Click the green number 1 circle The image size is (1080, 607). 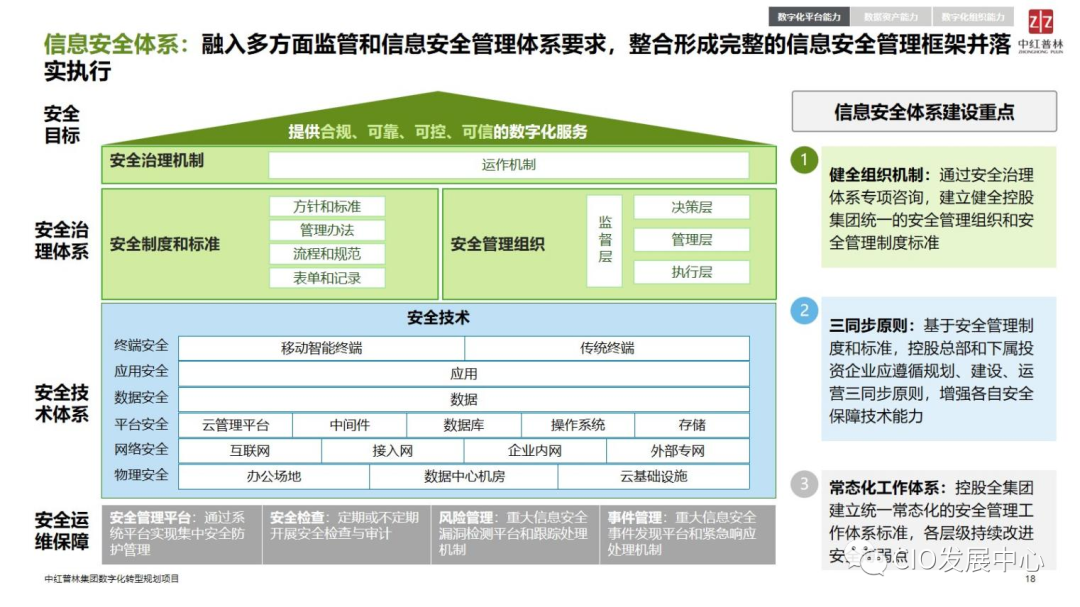804,160
